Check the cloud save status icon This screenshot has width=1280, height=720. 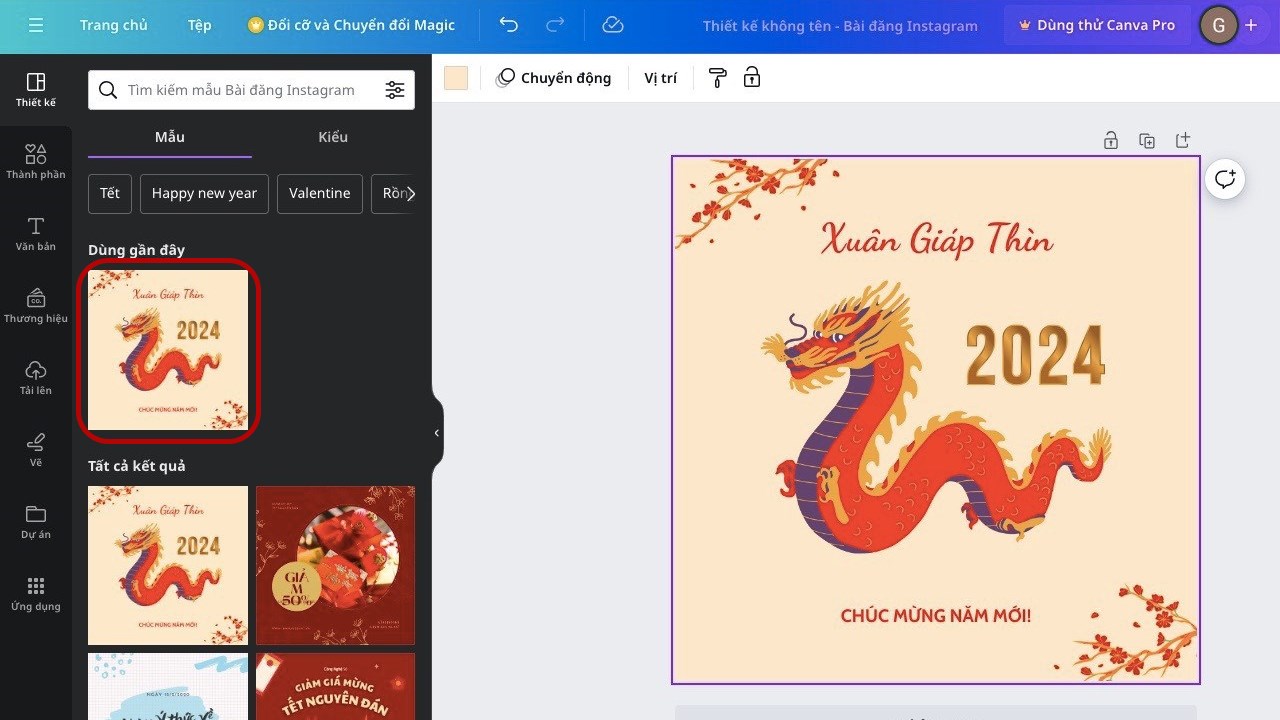[x=613, y=25]
